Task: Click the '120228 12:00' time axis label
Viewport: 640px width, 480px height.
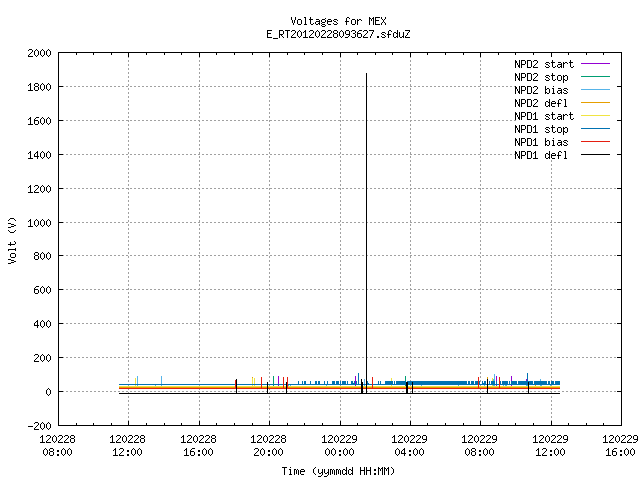Action: pyautogui.click(x=128, y=446)
